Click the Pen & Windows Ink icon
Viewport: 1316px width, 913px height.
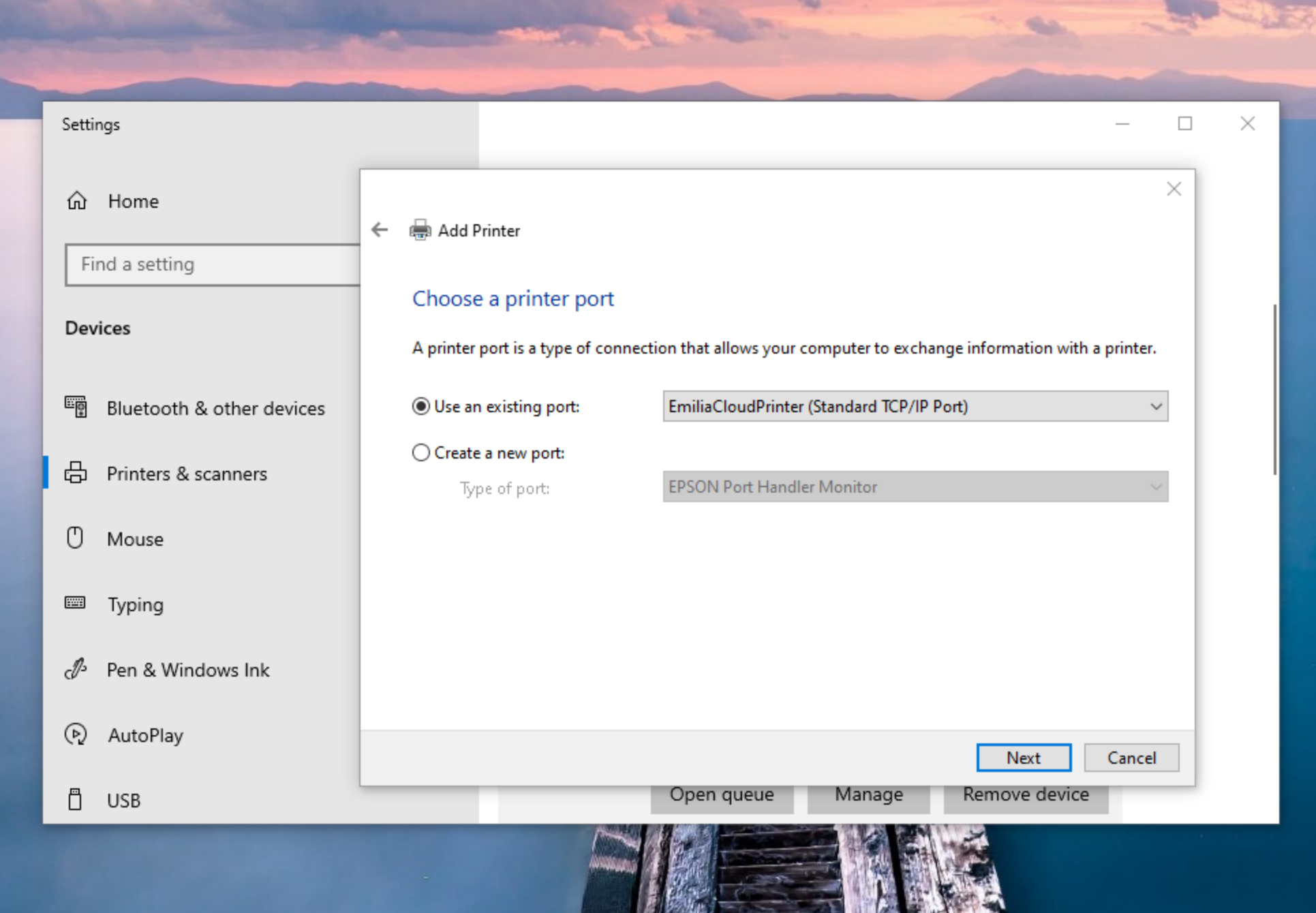click(x=75, y=669)
